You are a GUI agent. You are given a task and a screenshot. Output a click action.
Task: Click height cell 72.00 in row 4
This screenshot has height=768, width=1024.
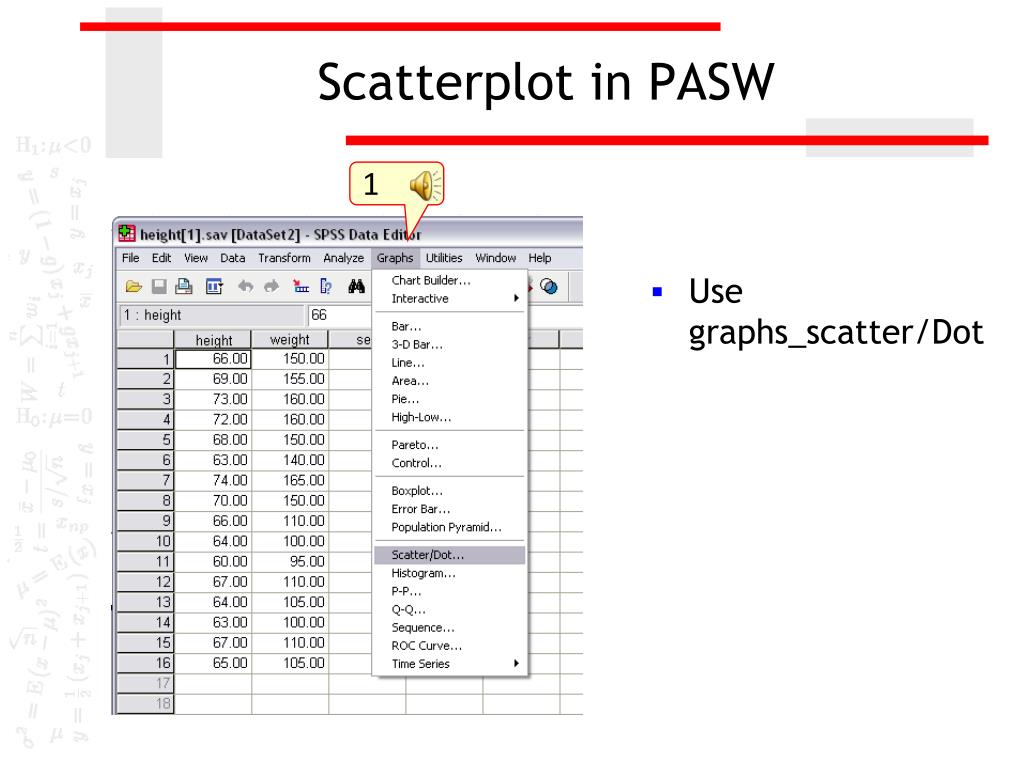(213, 419)
